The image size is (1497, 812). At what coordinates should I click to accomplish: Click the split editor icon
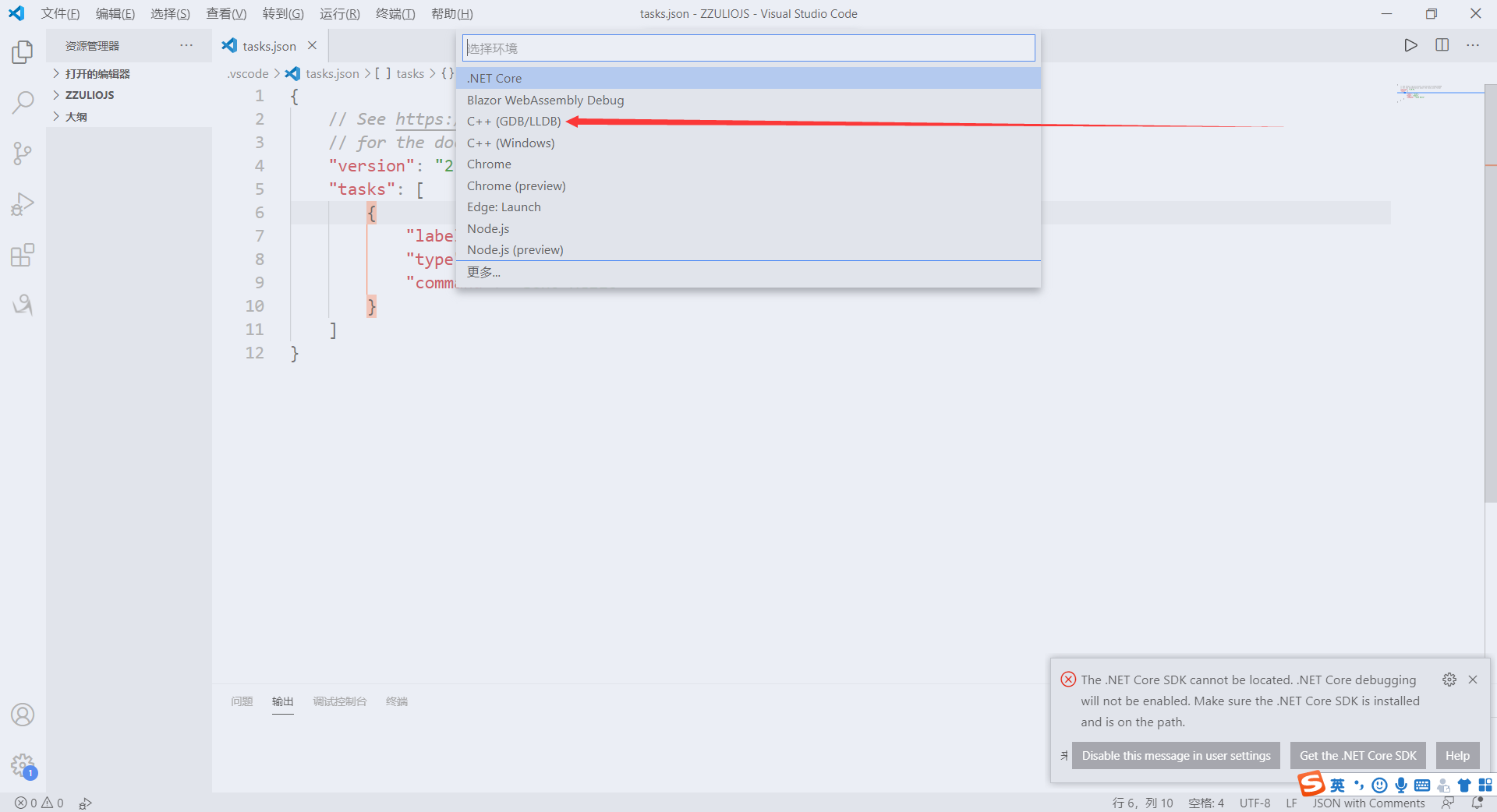pos(1442,45)
